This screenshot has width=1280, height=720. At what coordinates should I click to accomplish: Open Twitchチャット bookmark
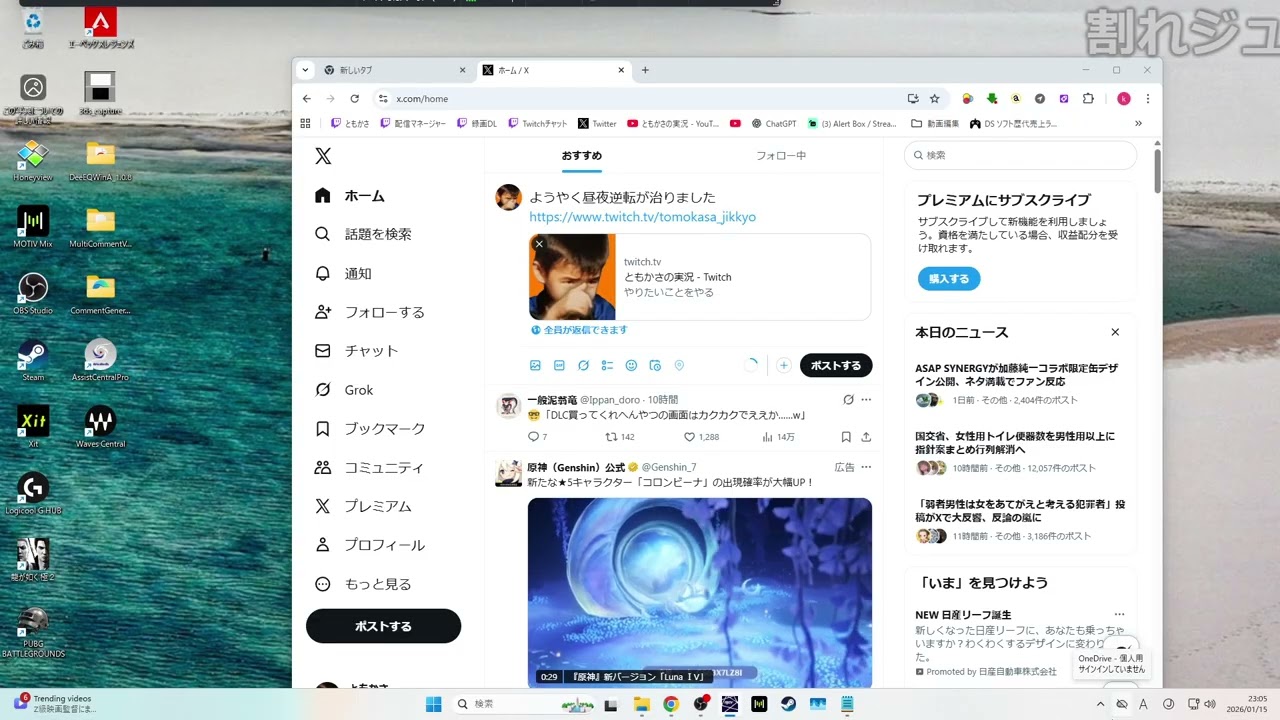point(538,124)
